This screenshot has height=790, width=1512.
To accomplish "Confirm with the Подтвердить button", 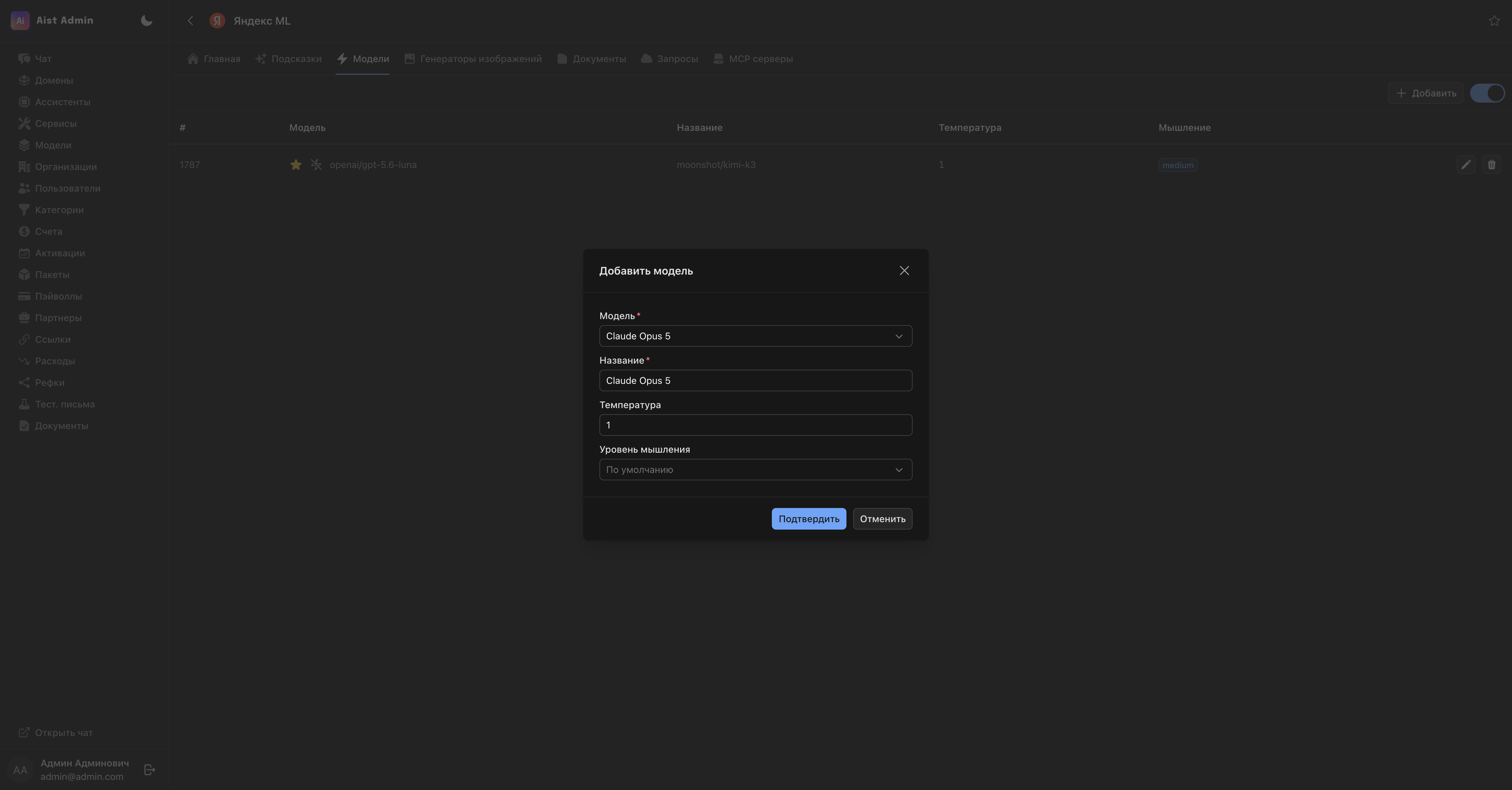I will click(808, 518).
